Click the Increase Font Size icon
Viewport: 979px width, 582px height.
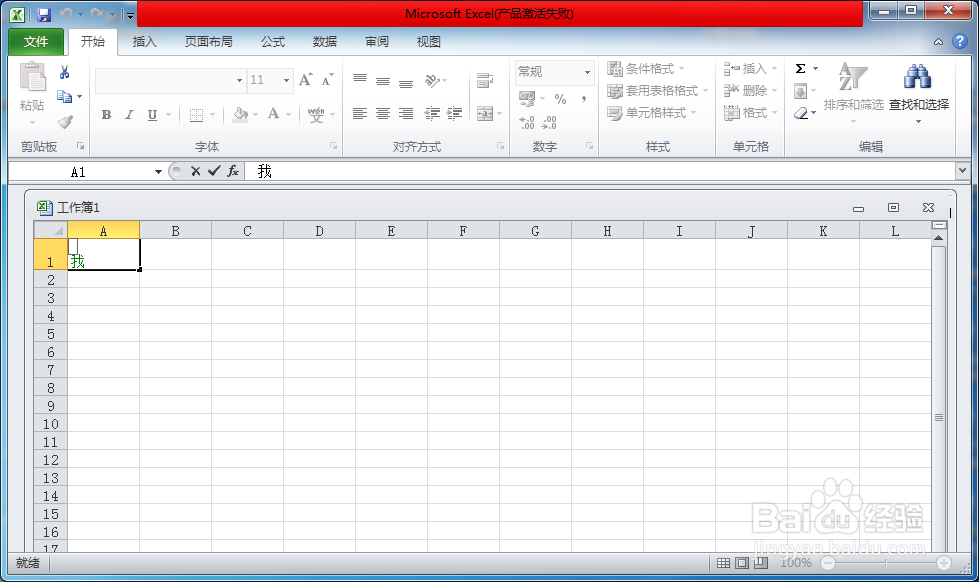pos(305,80)
